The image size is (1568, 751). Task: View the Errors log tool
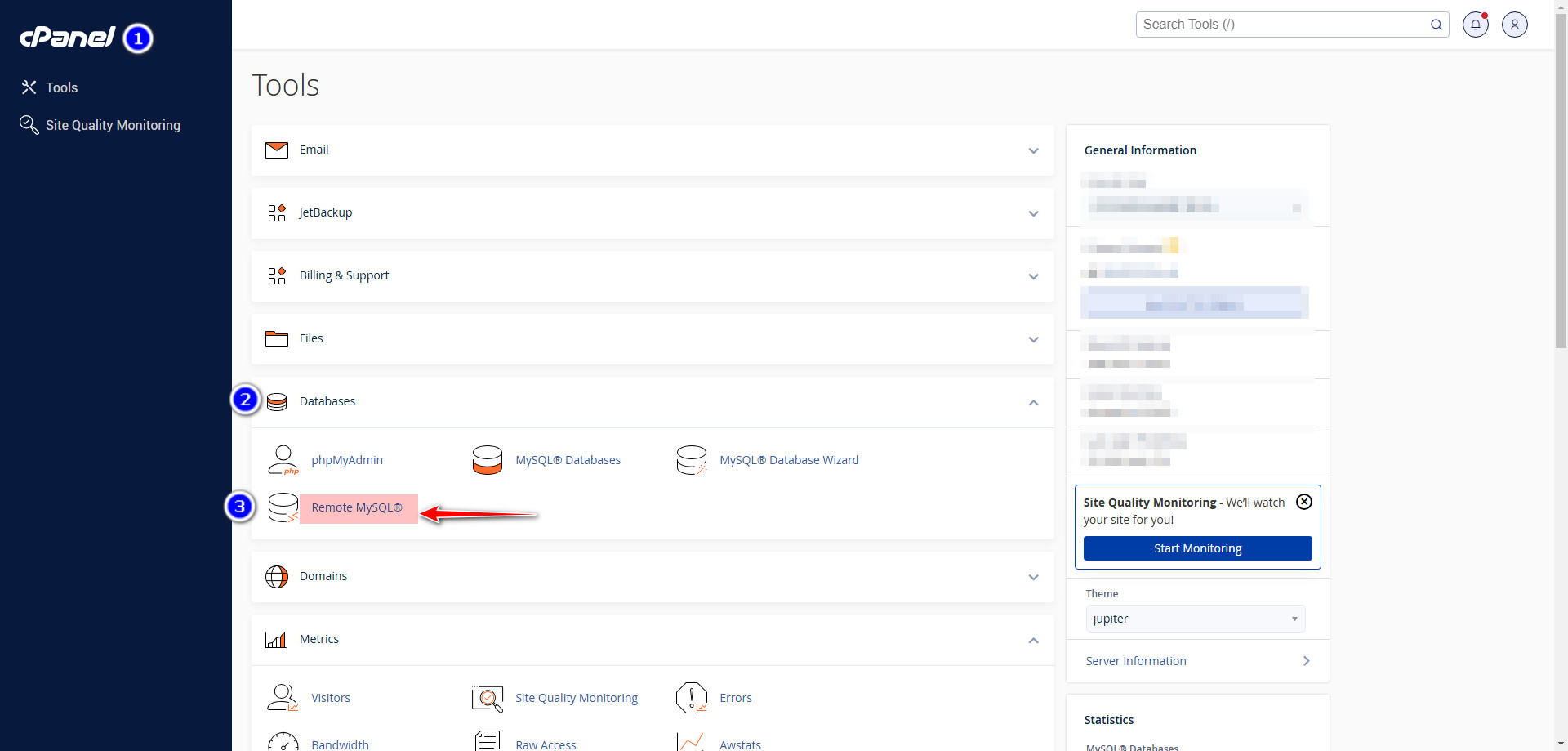pyautogui.click(x=735, y=698)
